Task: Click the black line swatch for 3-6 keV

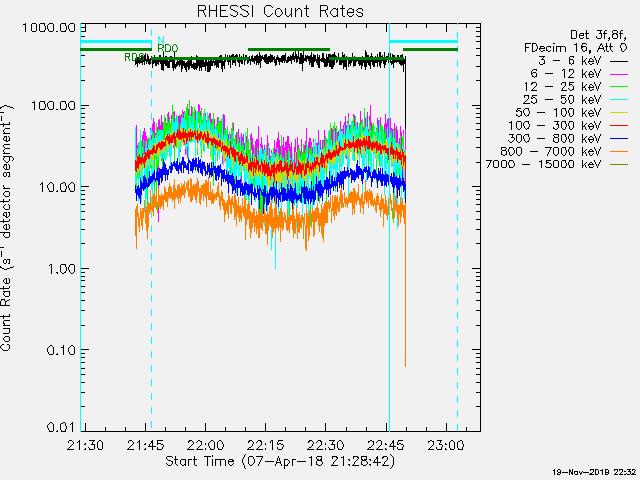Action: 619,61
